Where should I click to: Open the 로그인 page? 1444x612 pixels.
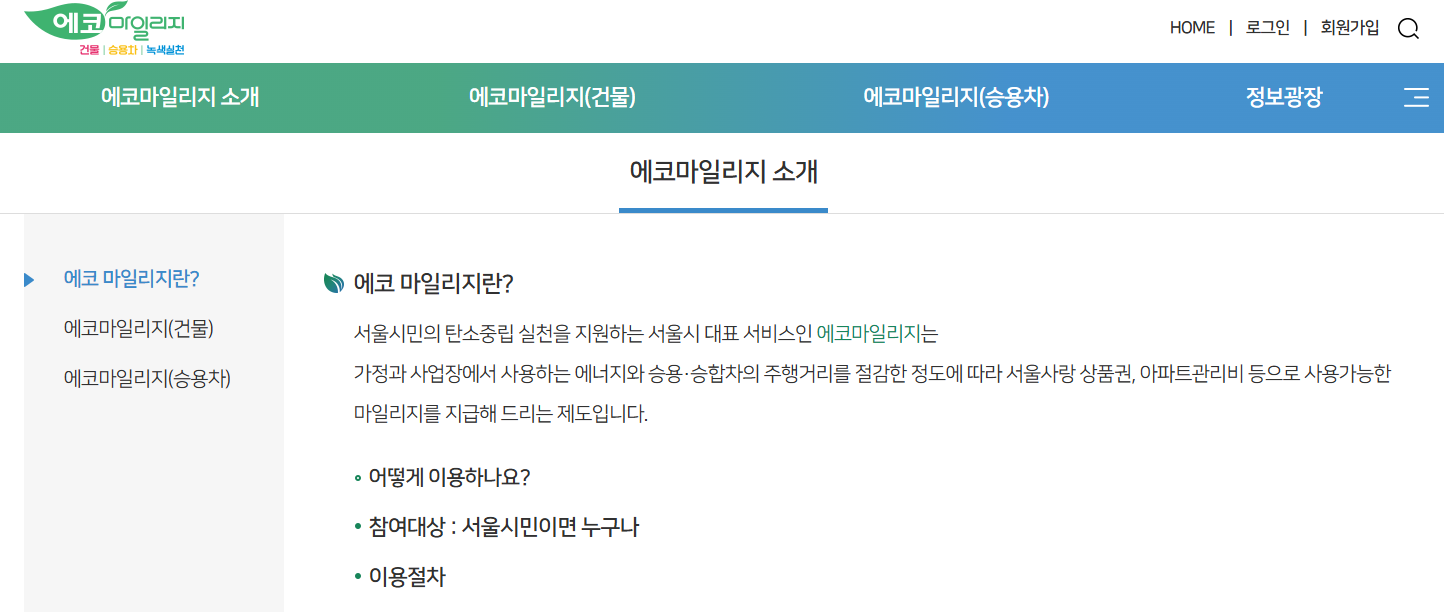coord(1267,27)
